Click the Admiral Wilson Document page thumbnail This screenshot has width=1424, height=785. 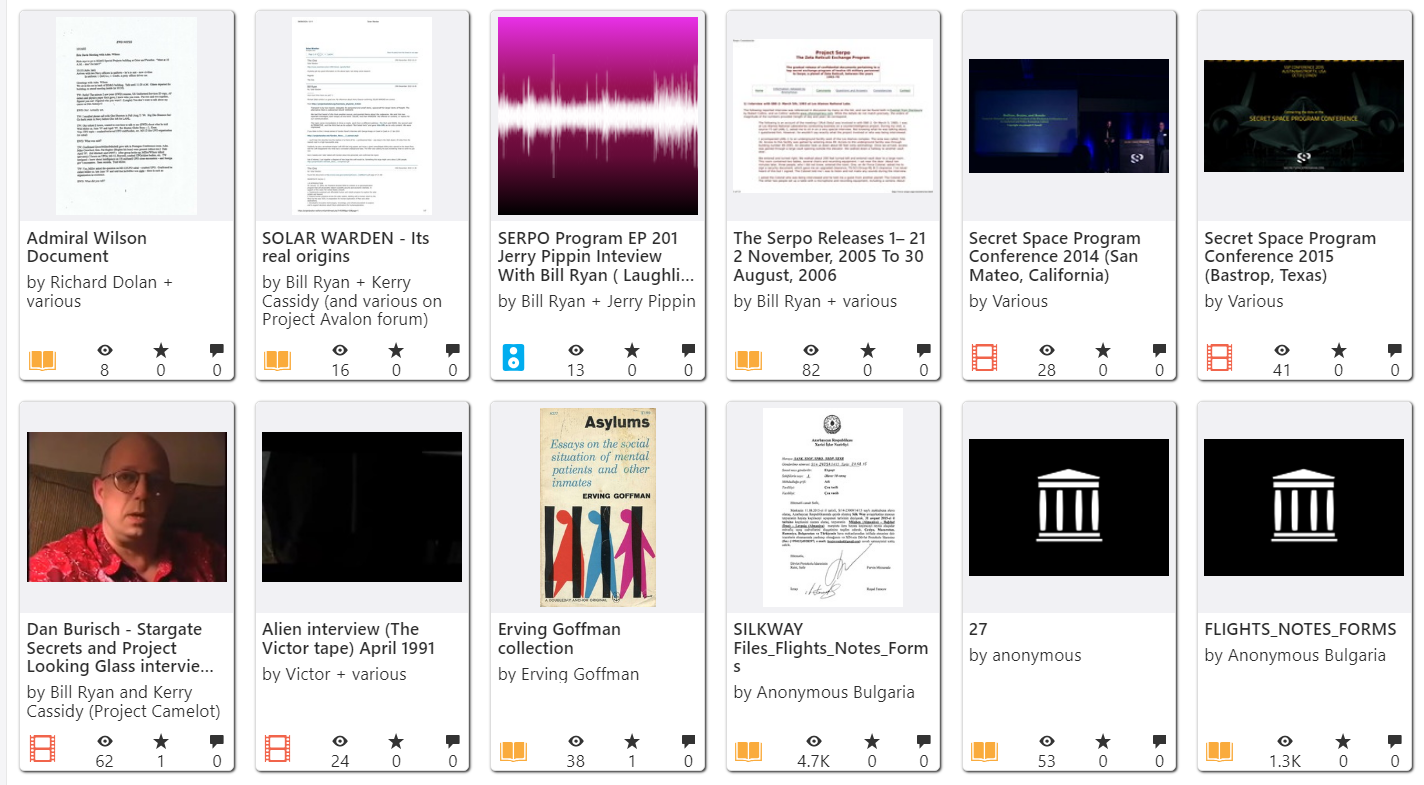pos(127,115)
